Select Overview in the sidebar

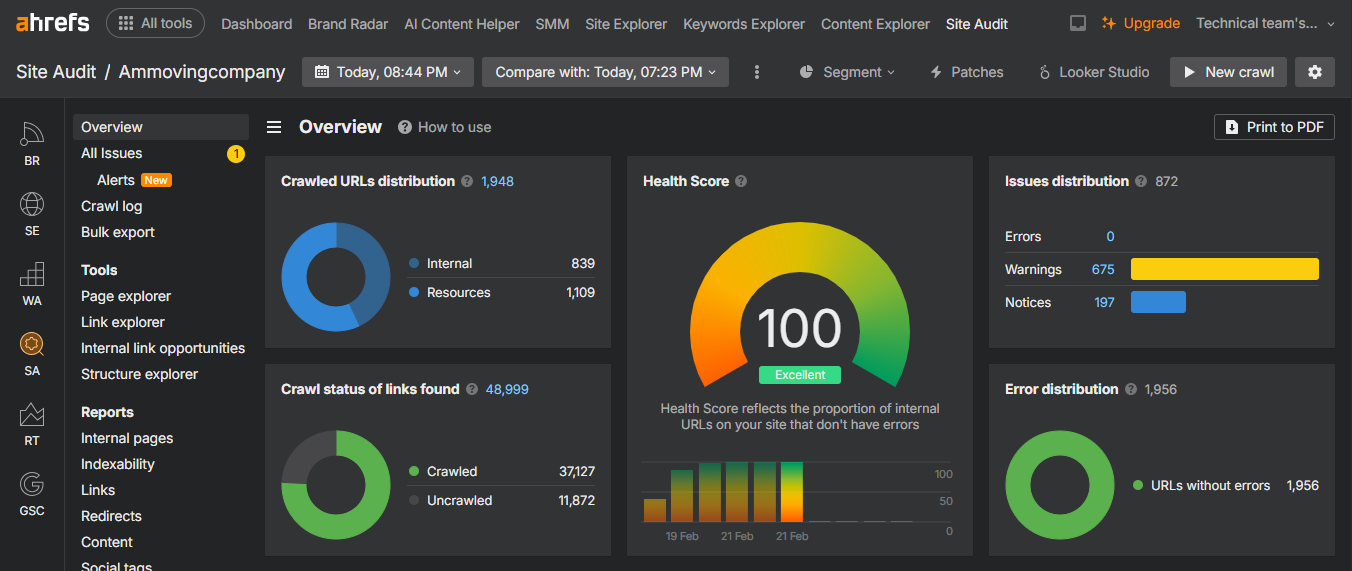pyautogui.click(x=160, y=127)
